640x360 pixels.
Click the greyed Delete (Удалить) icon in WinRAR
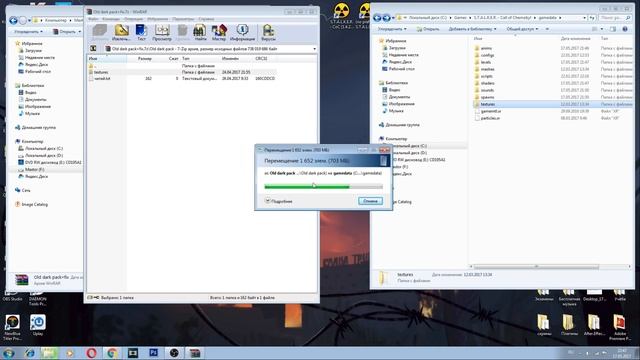pyautogui.click(x=182, y=32)
